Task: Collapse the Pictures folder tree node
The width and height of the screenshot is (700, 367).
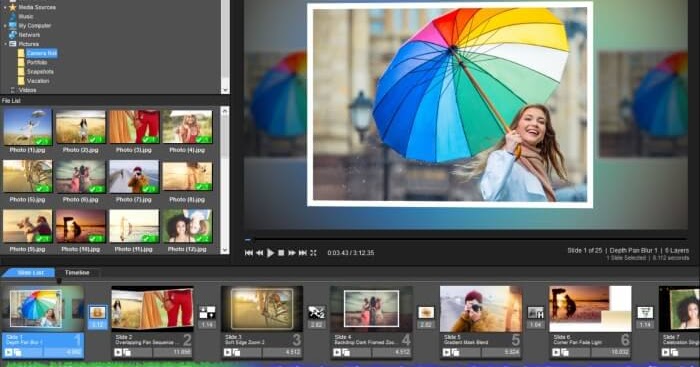Action: coord(5,44)
